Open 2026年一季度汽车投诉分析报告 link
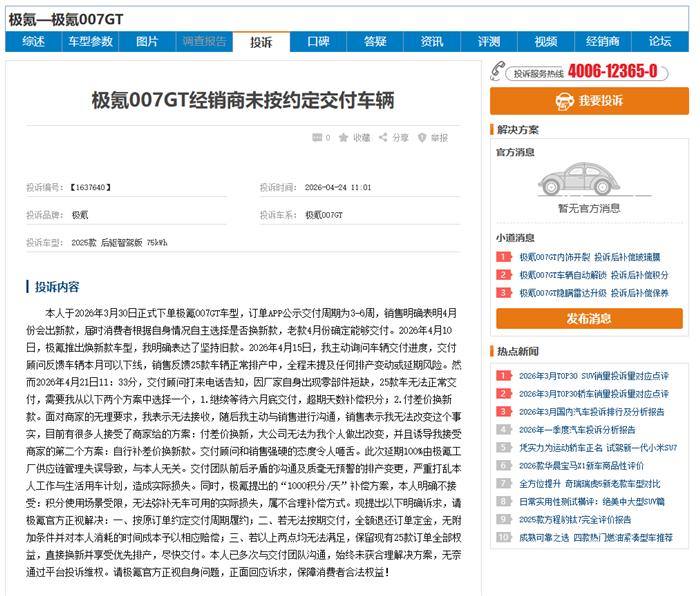Viewport: 700px width, 596px height. (x=577, y=430)
